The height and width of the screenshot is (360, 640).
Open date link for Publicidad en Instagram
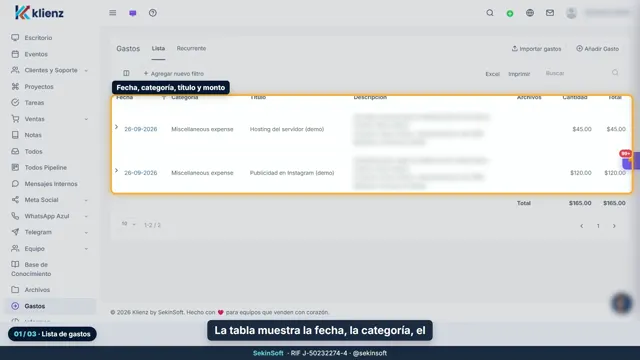coord(140,173)
